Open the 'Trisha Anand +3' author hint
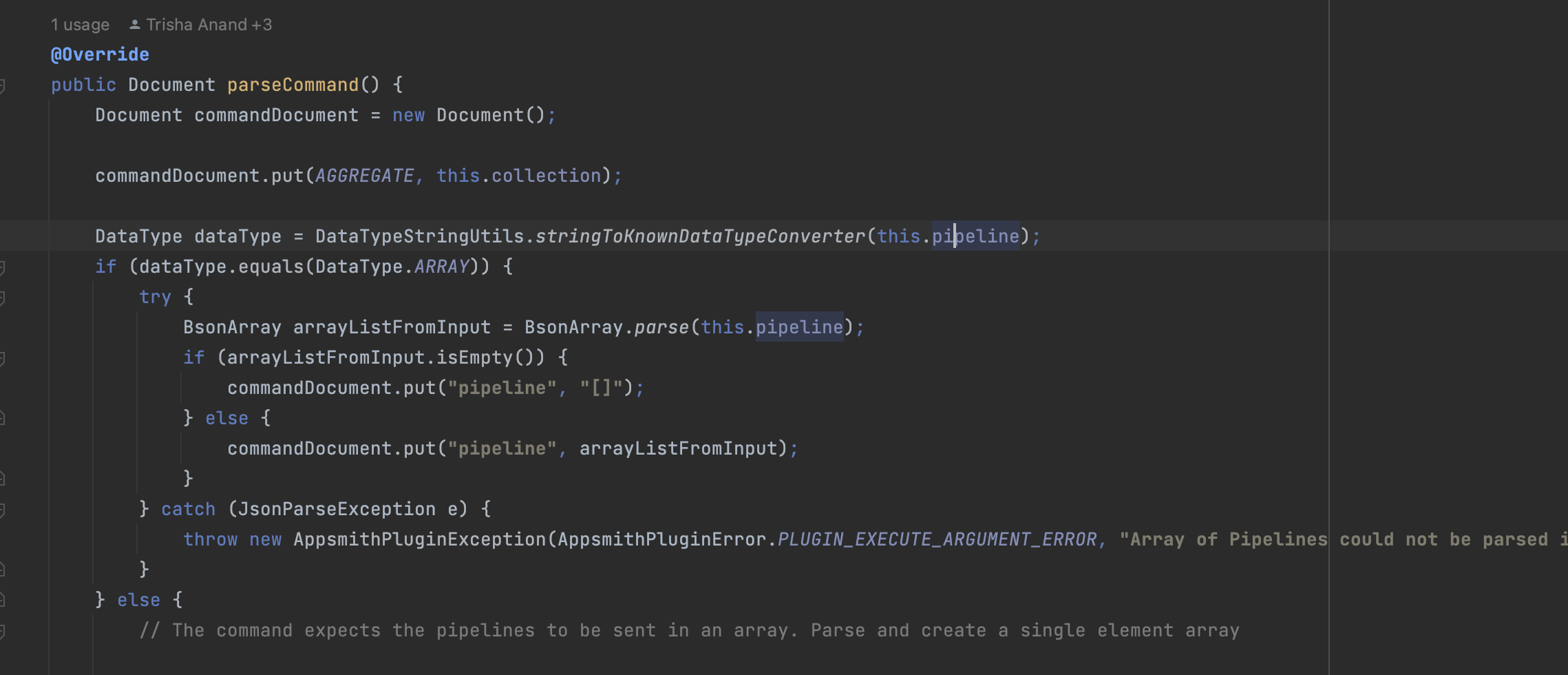This screenshot has width=1568, height=675. [x=209, y=25]
